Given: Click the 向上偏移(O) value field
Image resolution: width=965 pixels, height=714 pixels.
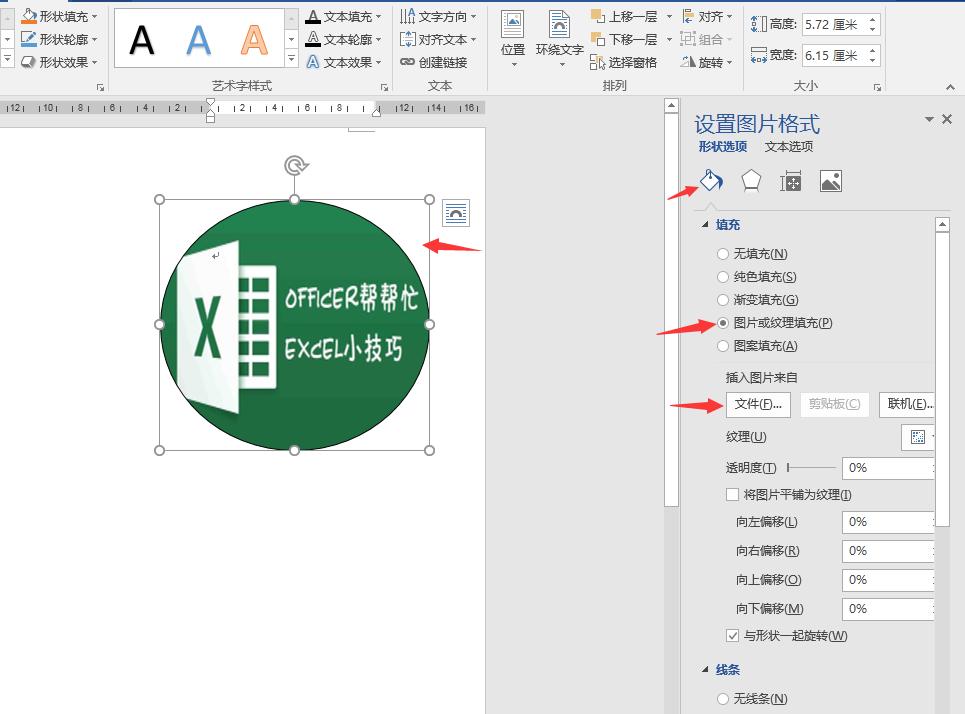Looking at the screenshot, I should (x=887, y=580).
